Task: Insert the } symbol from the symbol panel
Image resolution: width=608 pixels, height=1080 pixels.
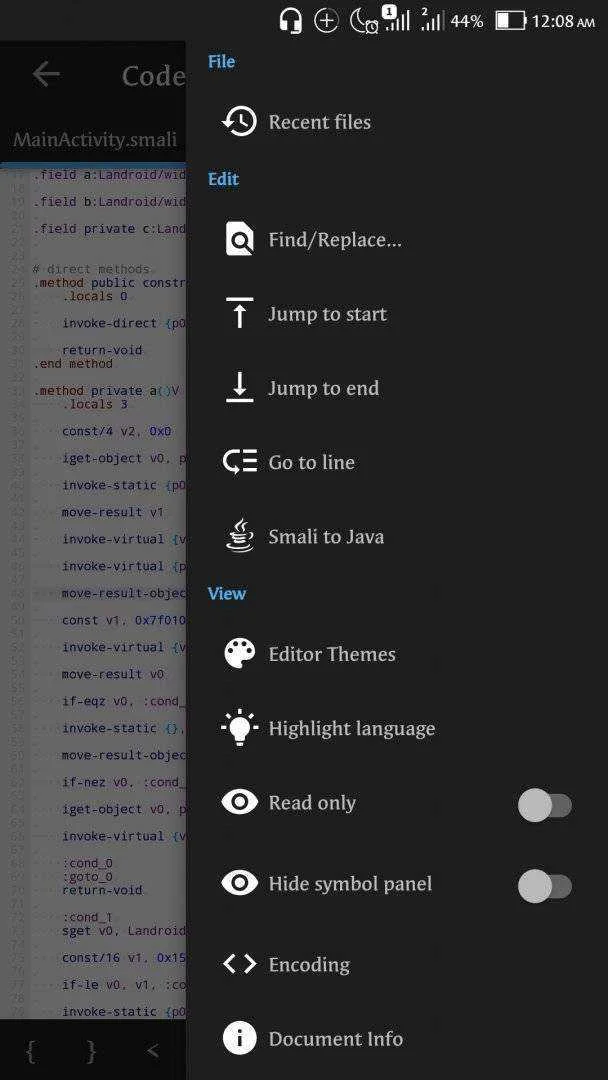Action: [91, 1051]
